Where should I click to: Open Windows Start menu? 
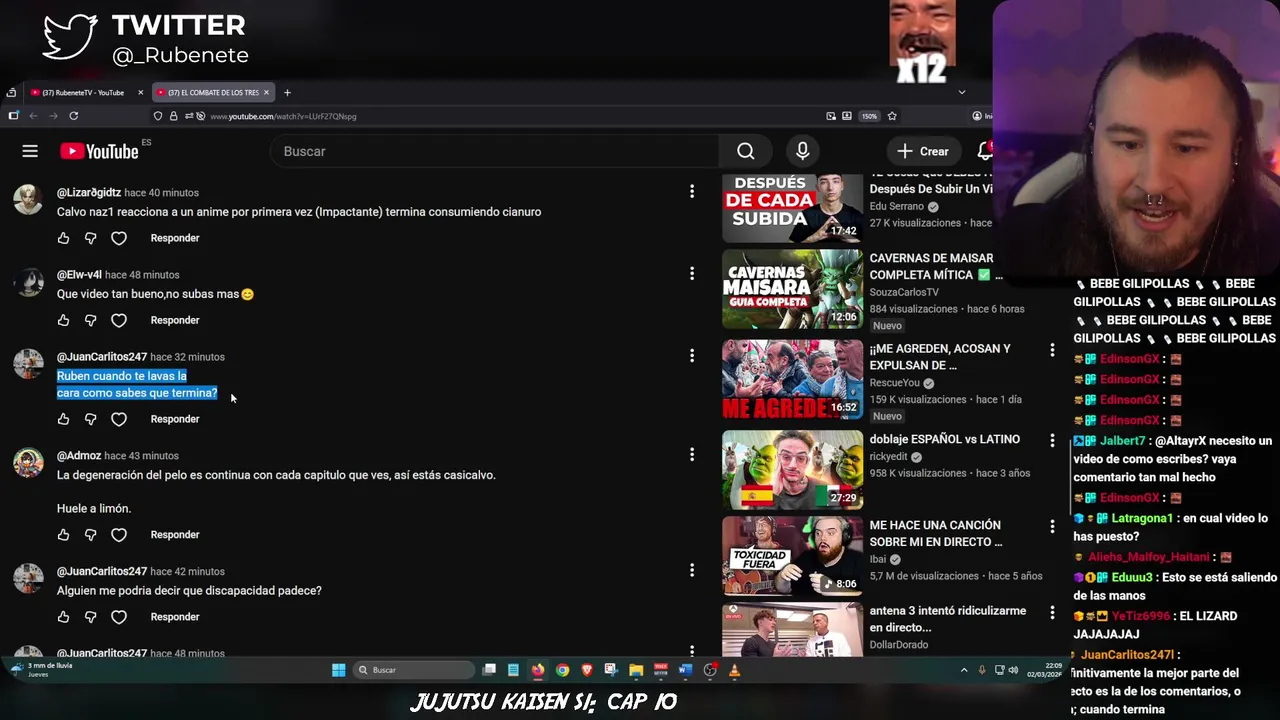click(338, 670)
